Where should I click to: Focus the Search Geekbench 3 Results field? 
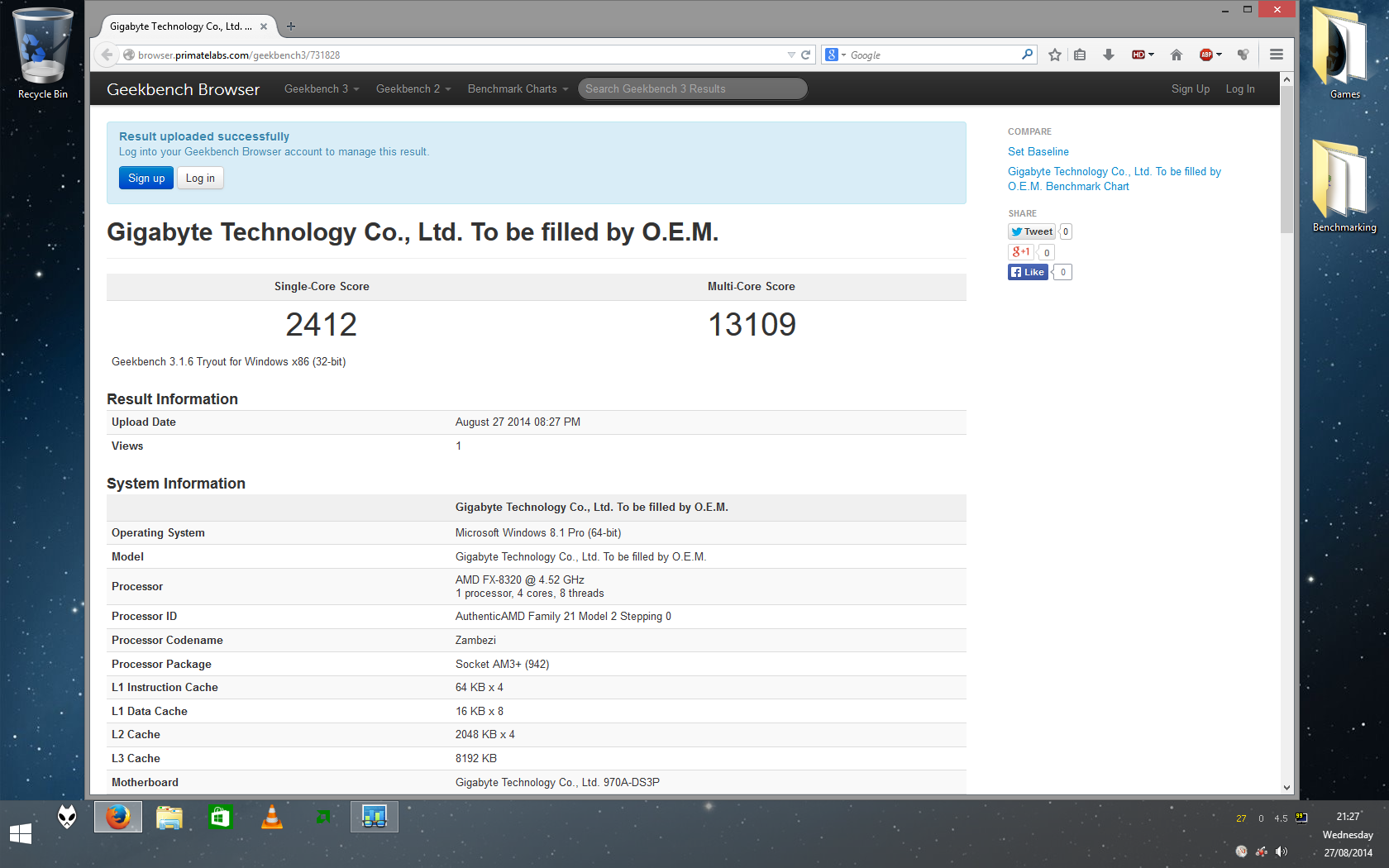tap(692, 88)
